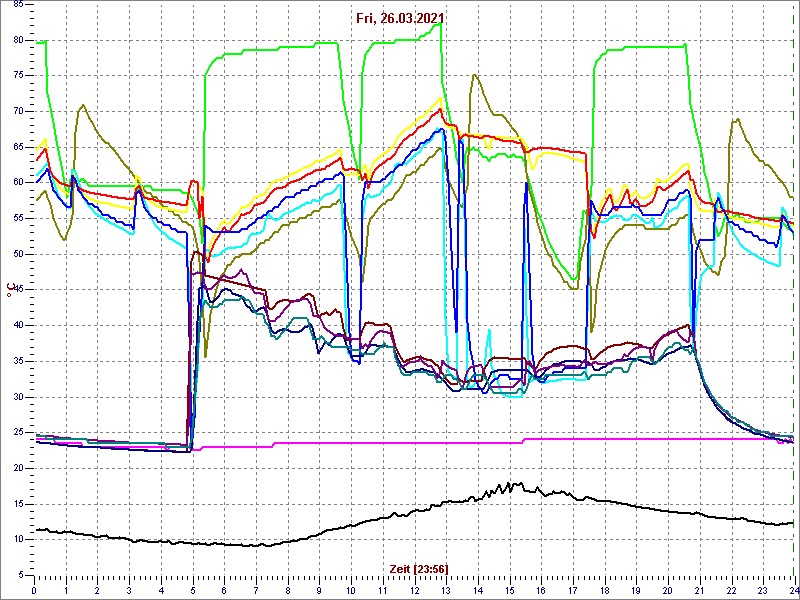The image size is (800, 600).
Task: Click hour 21 on the time axis
Action: [x=698, y=591]
